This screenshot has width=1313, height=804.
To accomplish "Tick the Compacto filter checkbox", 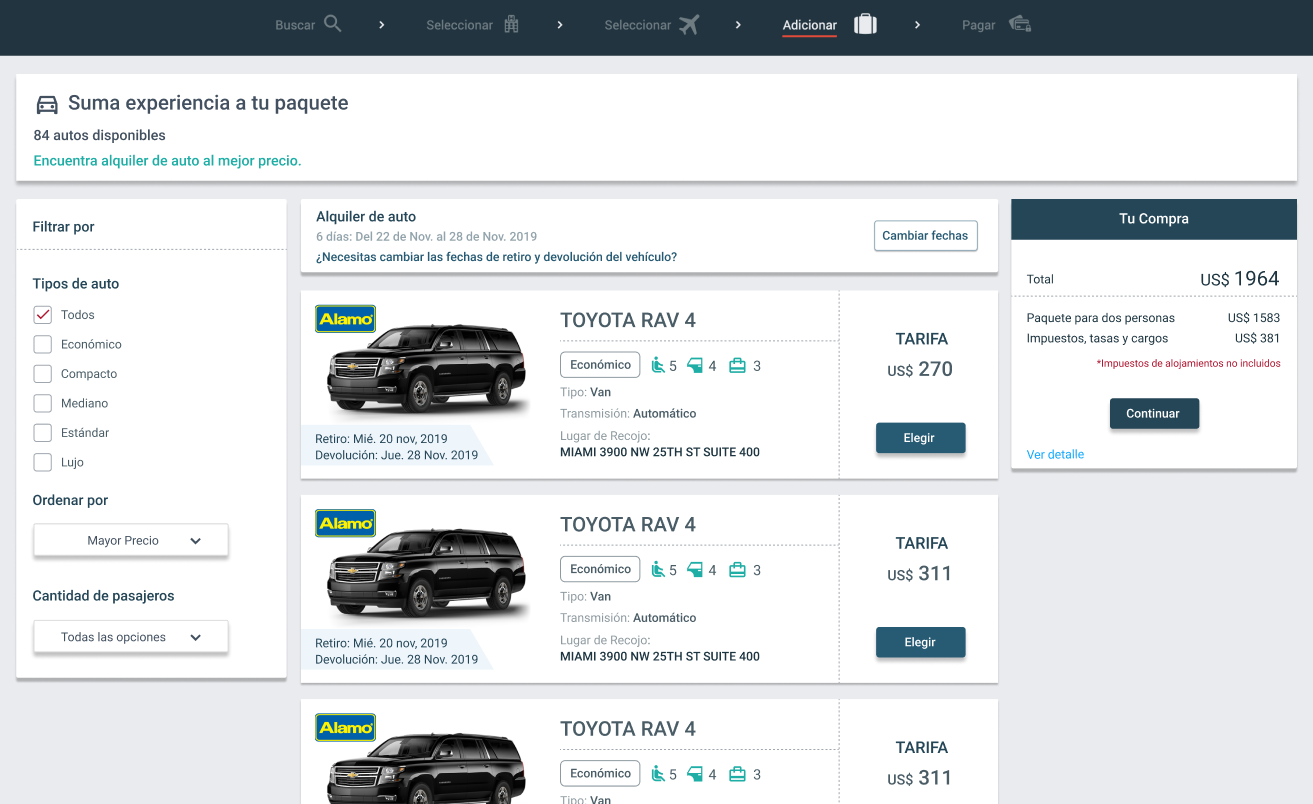I will pos(43,374).
